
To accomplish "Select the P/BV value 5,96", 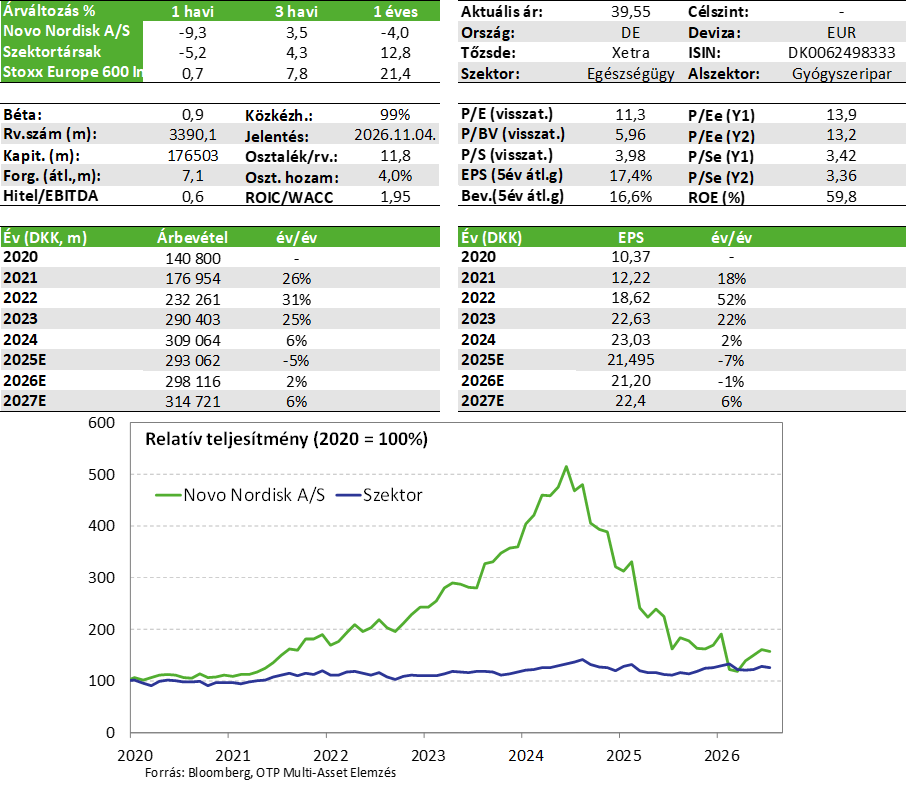I will 631,135.
